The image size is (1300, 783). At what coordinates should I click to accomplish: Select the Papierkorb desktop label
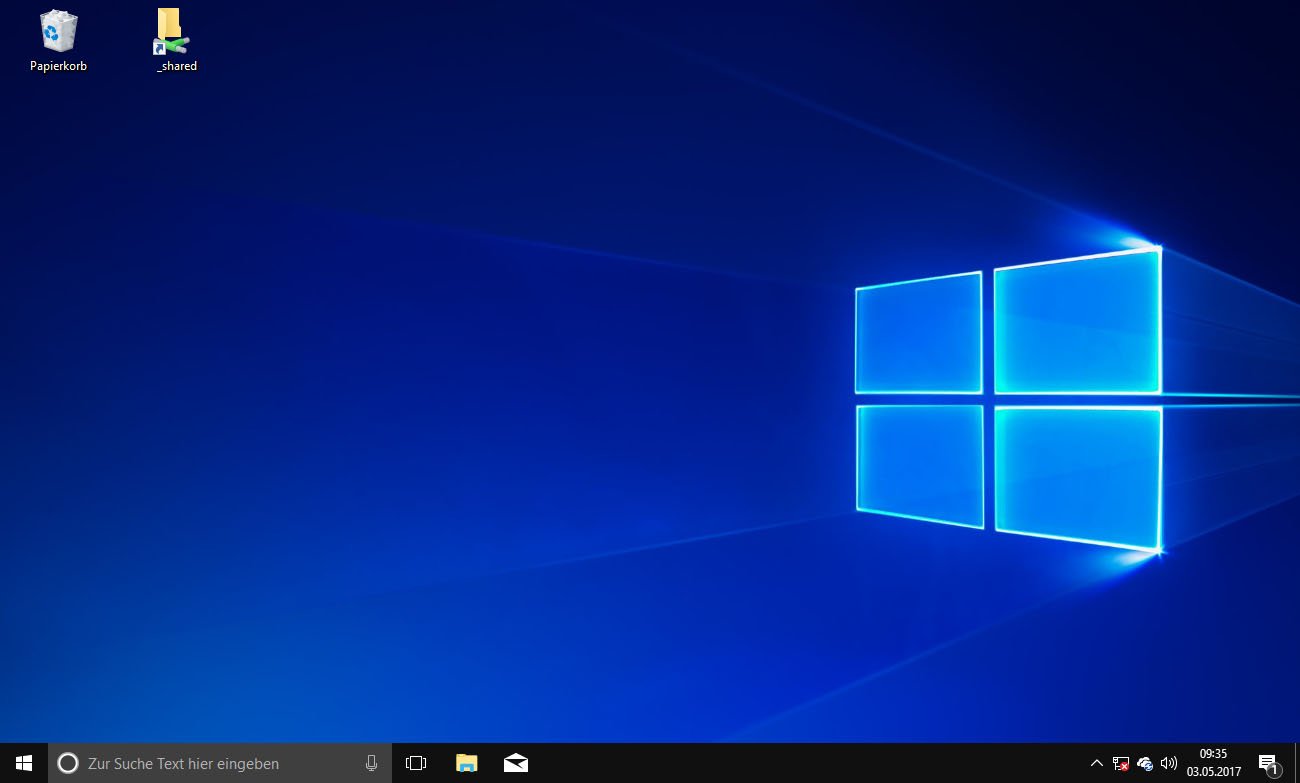click(57, 66)
